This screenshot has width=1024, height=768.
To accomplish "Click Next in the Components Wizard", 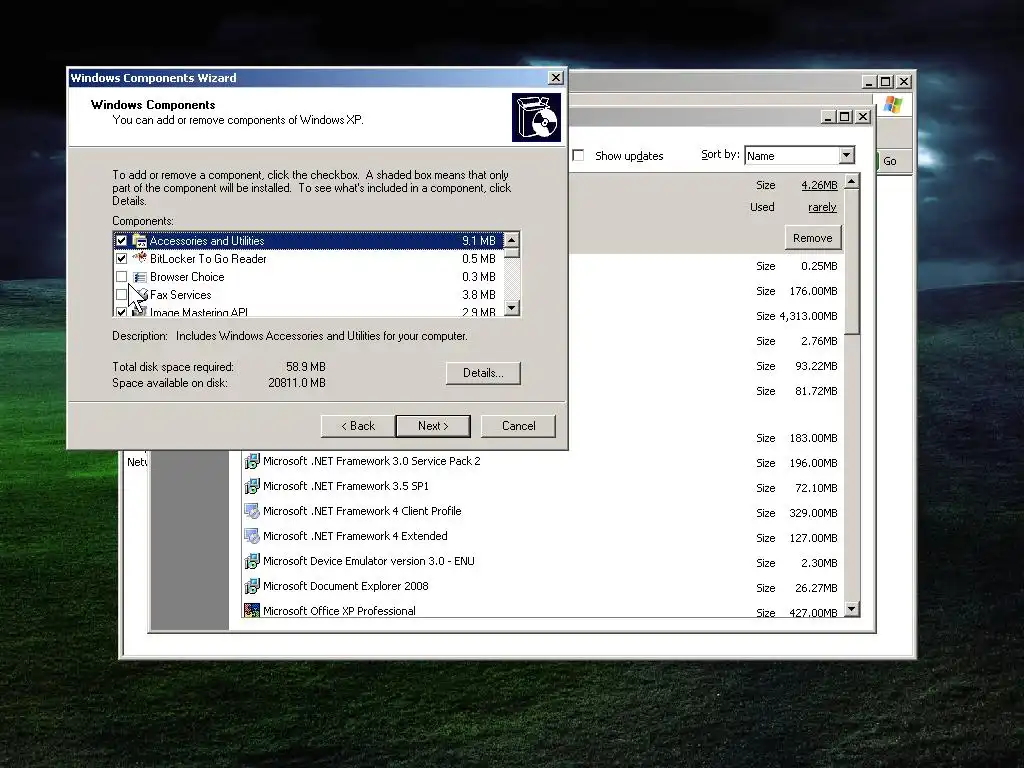I will point(433,426).
